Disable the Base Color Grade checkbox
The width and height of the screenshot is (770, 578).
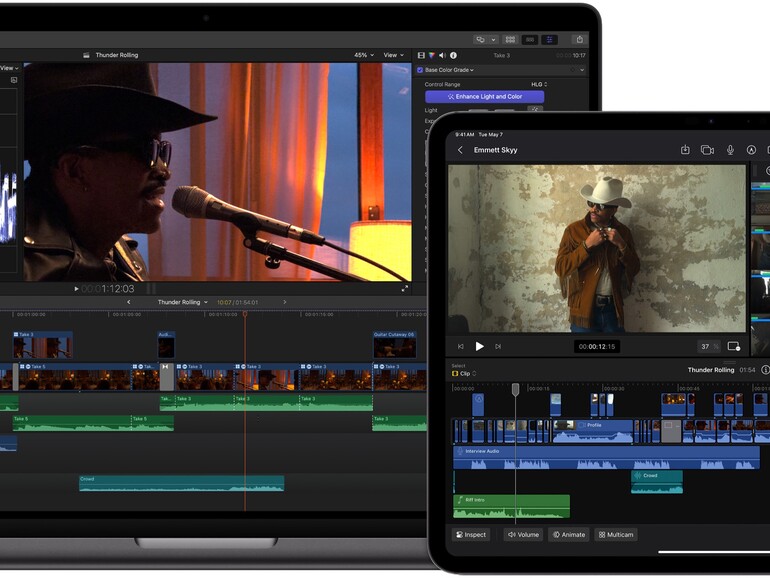(x=420, y=70)
